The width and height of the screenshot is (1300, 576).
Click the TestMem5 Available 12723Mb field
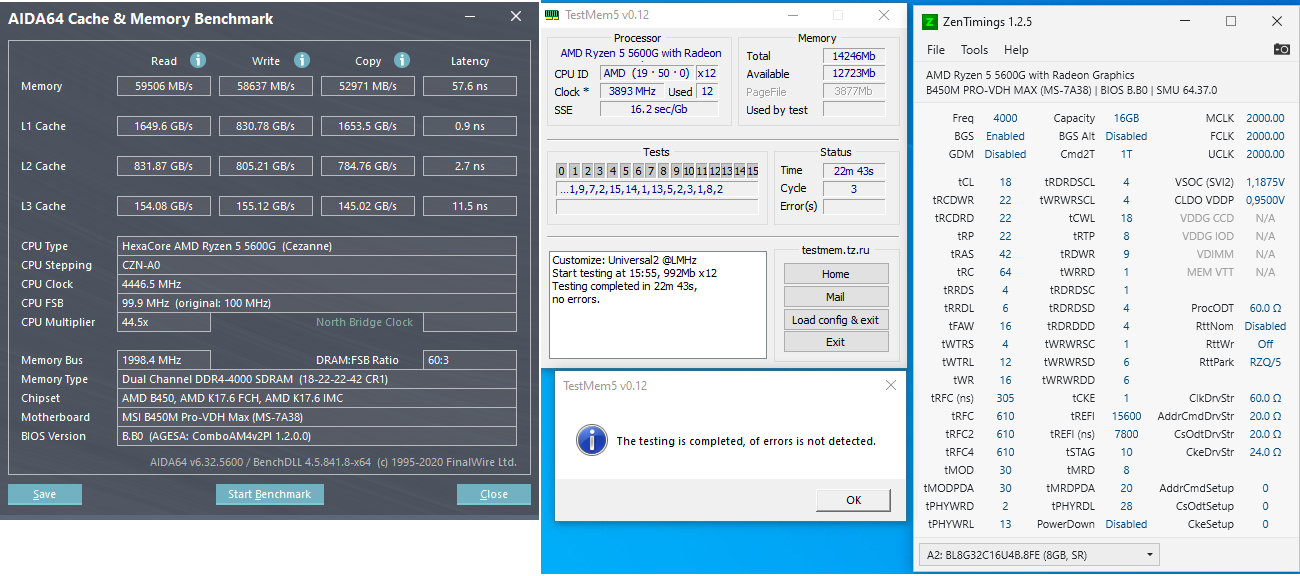(x=853, y=73)
